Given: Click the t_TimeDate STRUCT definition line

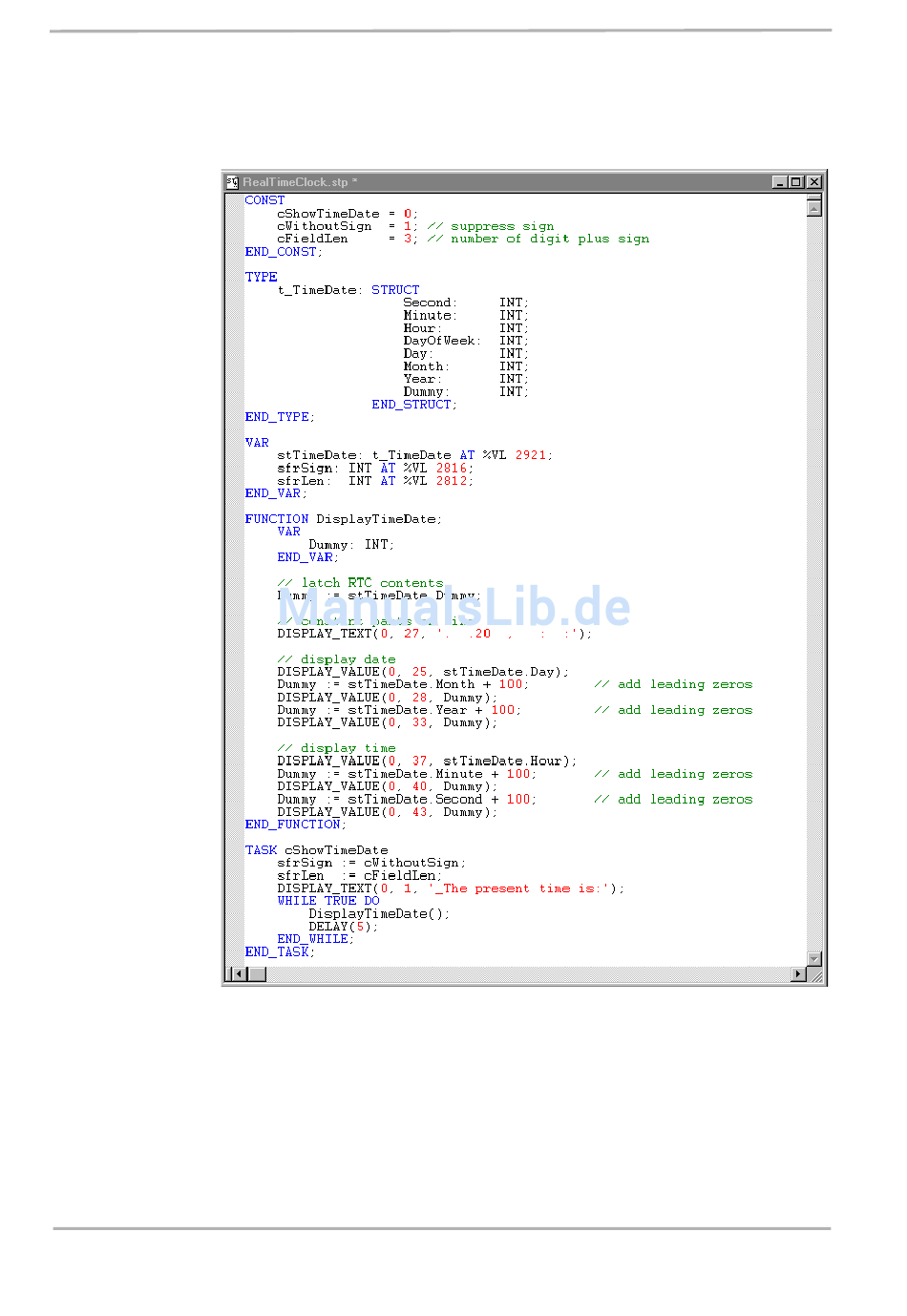Looking at the screenshot, I should [x=348, y=290].
